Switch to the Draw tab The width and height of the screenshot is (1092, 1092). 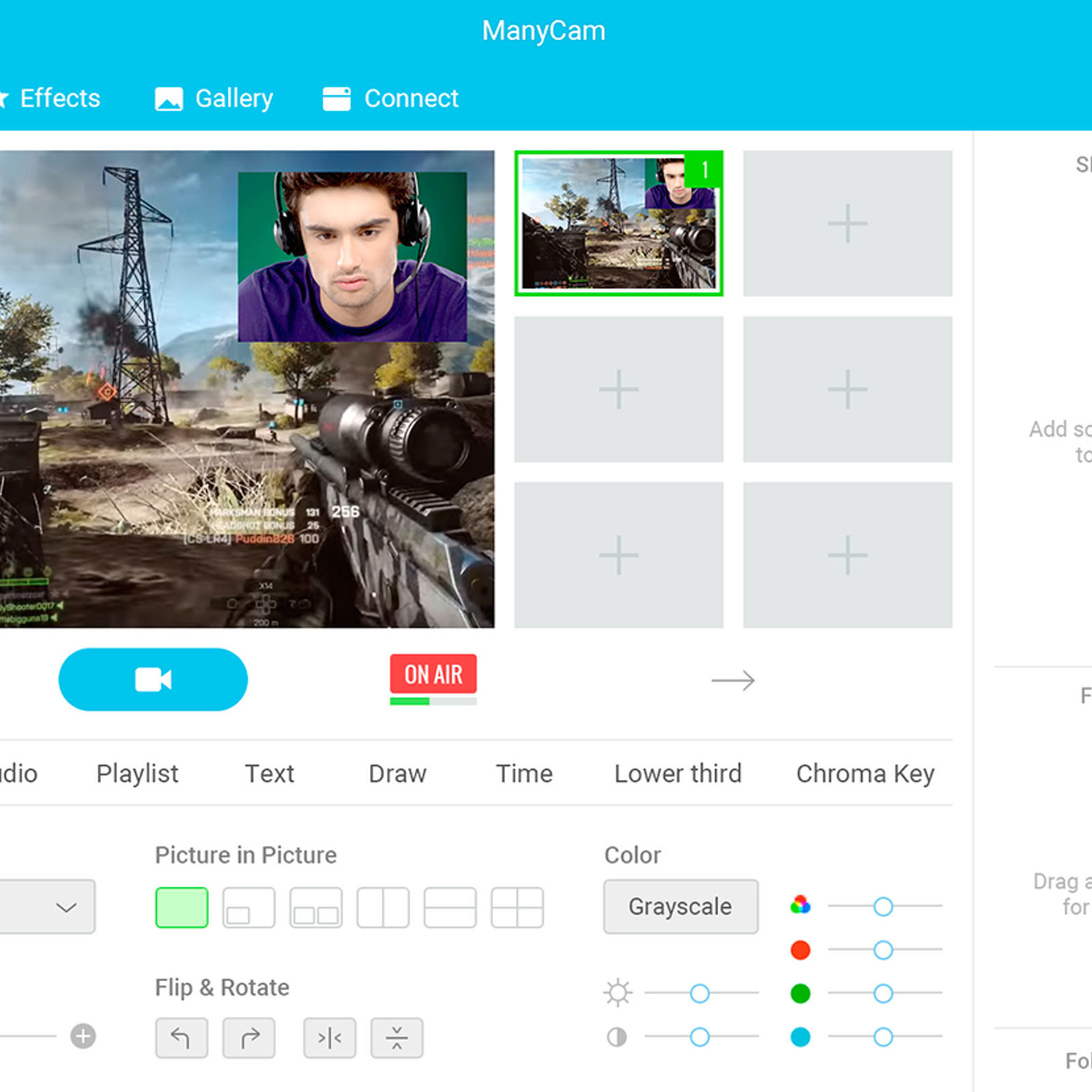pyautogui.click(x=397, y=773)
